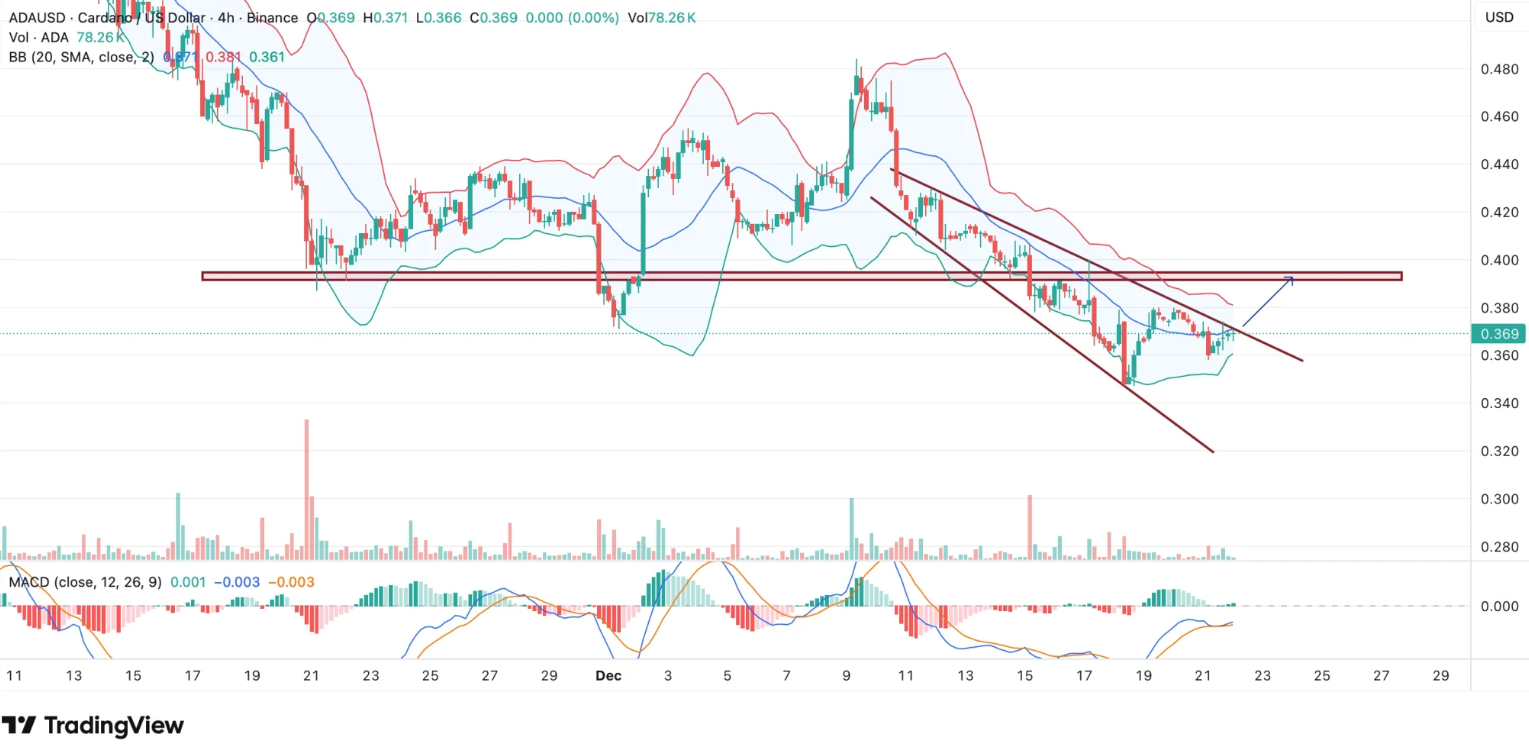The width and height of the screenshot is (1529, 746).
Task: Select the BB (20, SMA, close, 2) legend
Action: (x=81, y=57)
